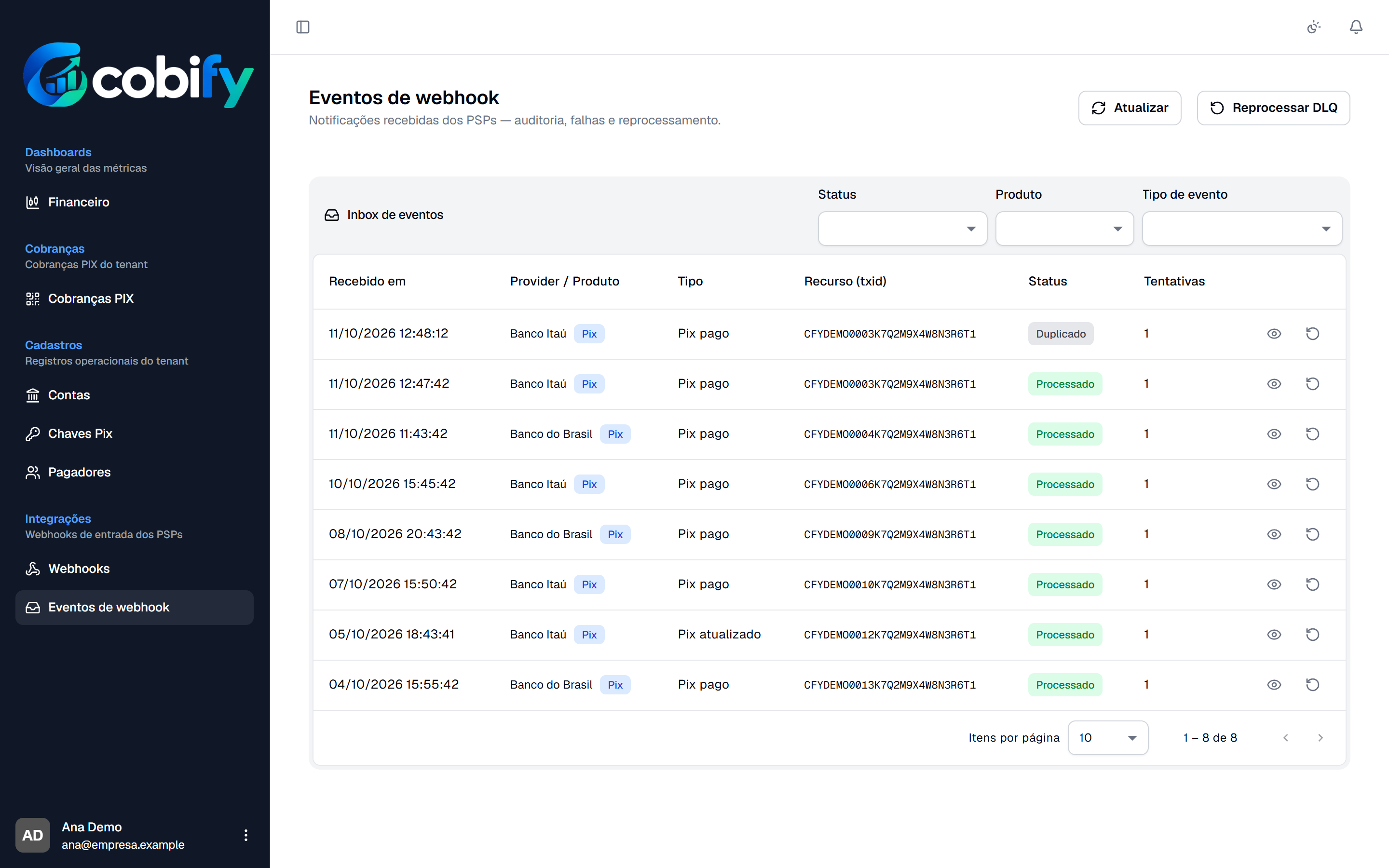1389x868 pixels.
Task: Open Pagadores in the sidebar
Action: [x=134, y=472]
